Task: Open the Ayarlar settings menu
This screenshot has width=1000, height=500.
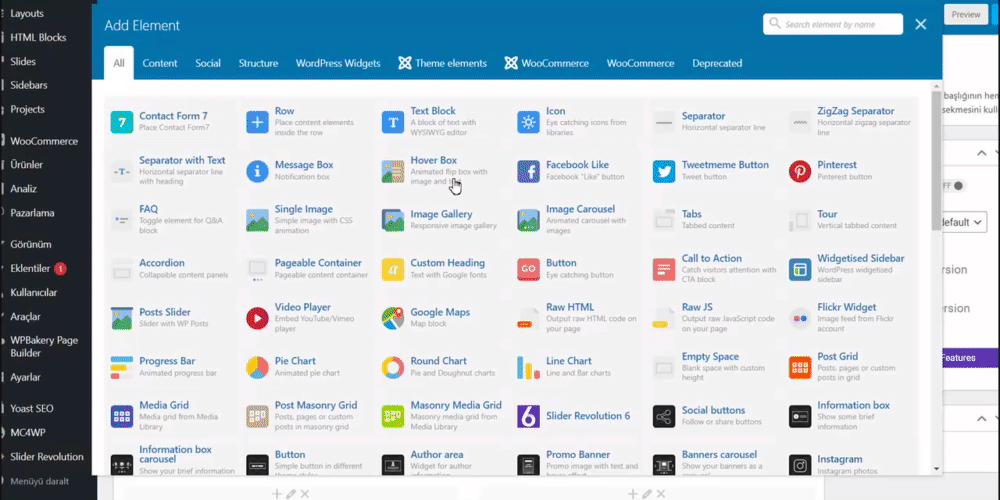Action: [x=26, y=377]
